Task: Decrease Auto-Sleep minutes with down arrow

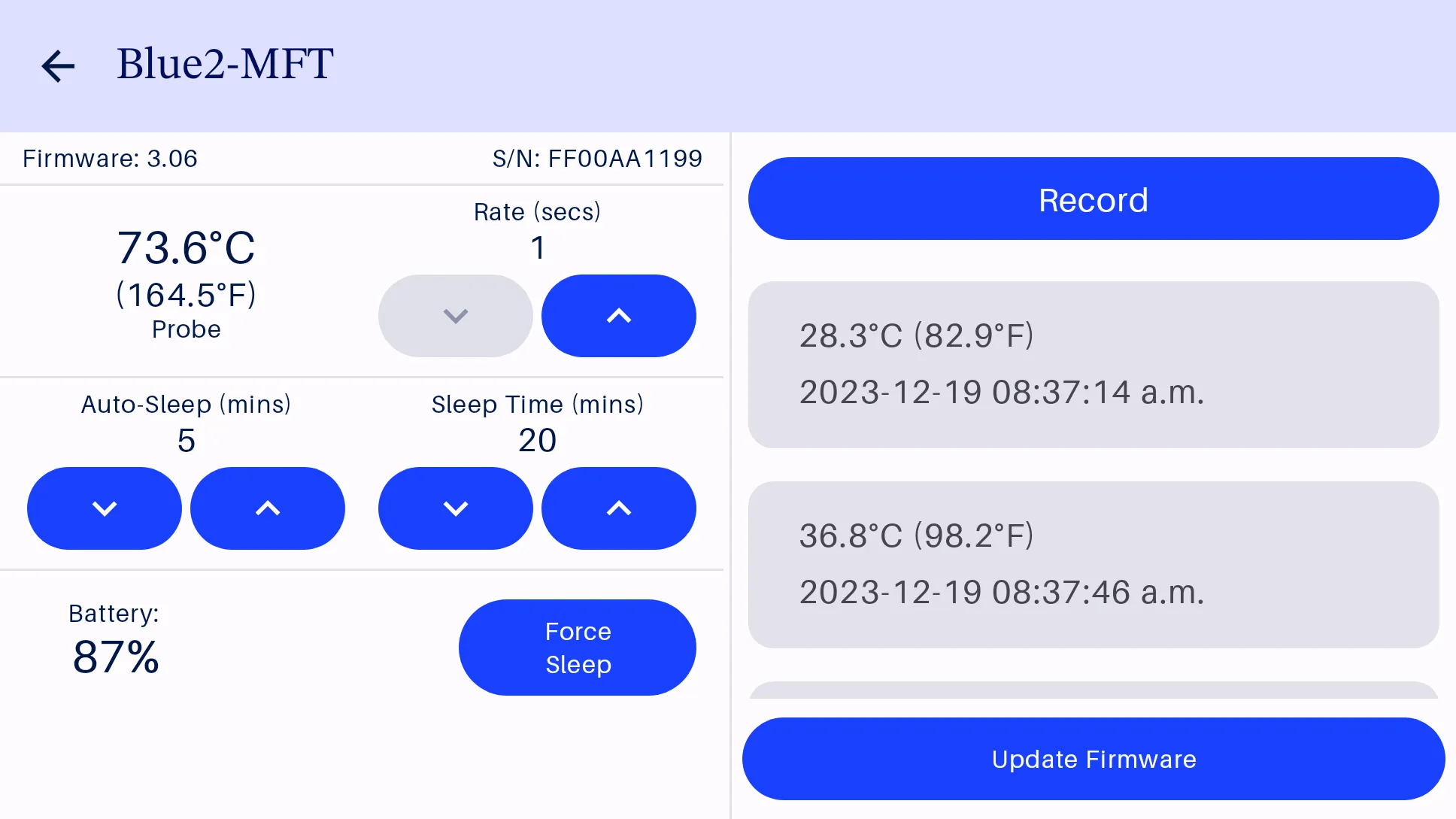Action: [105, 508]
